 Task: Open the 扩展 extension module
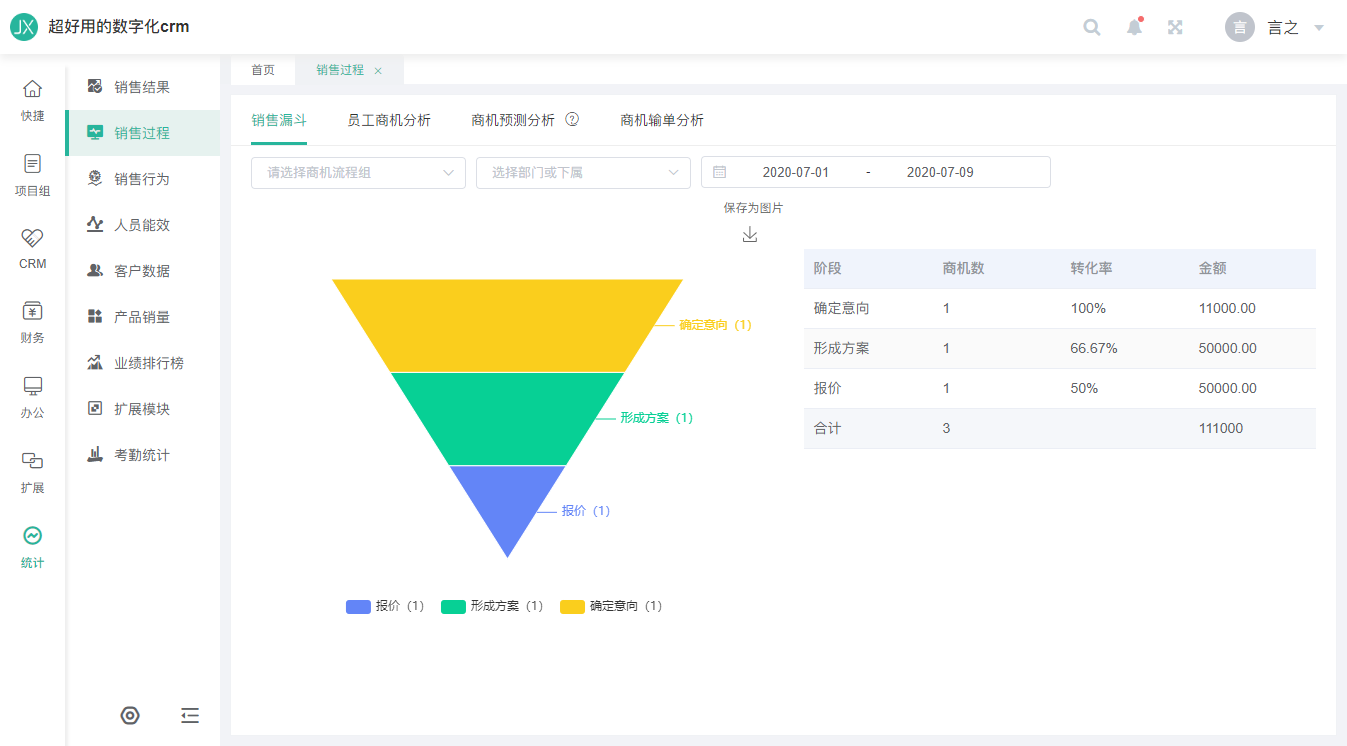coord(33,473)
